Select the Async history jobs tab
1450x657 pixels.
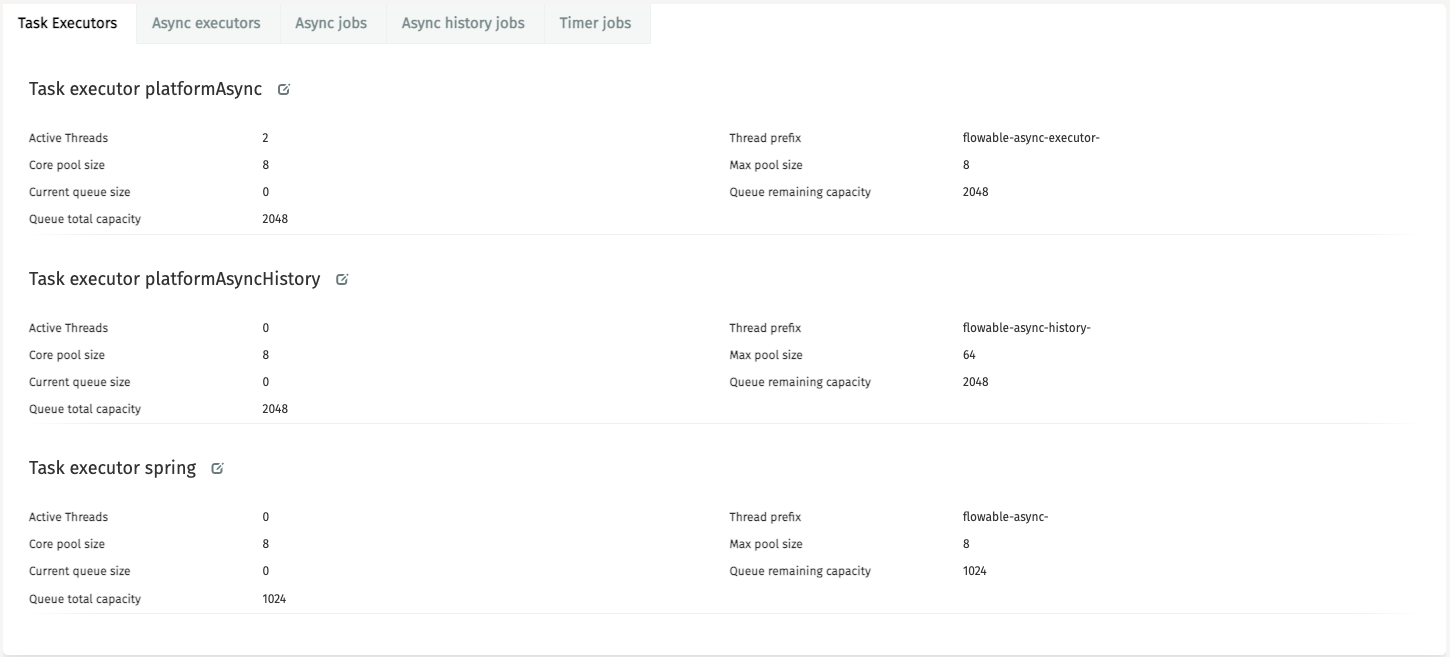point(463,22)
